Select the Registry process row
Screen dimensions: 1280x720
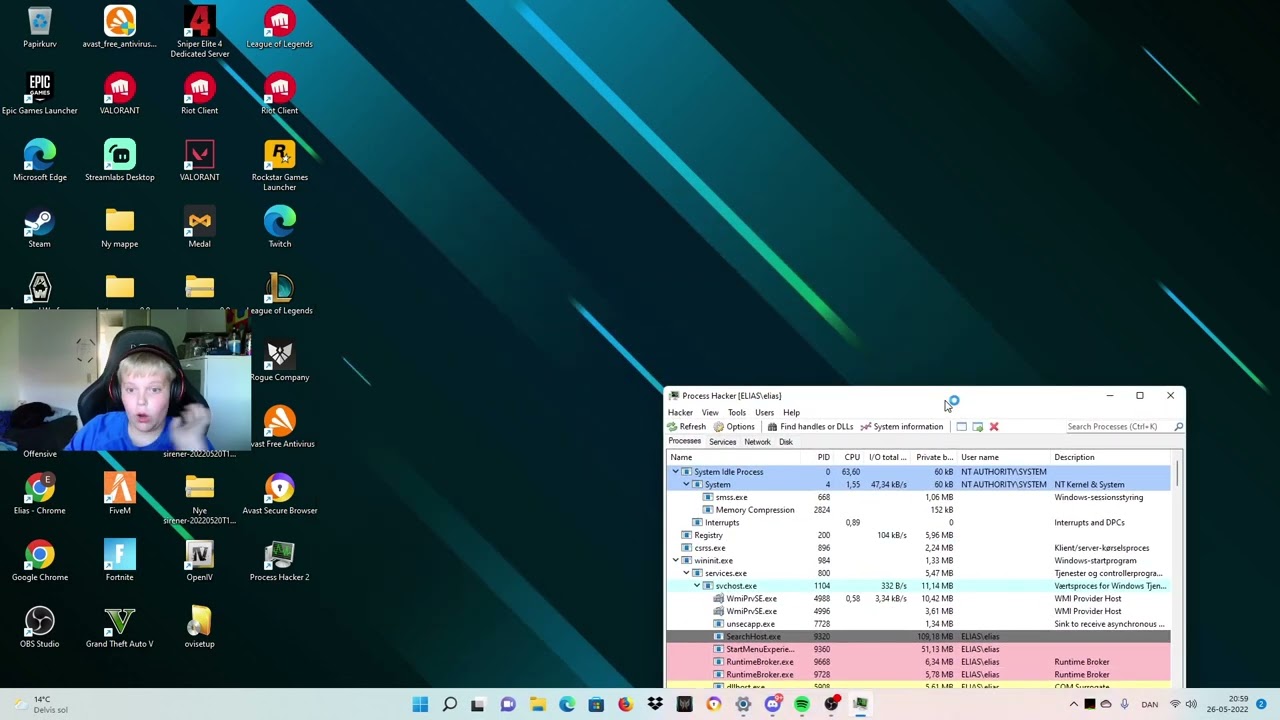[x=918, y=535]
